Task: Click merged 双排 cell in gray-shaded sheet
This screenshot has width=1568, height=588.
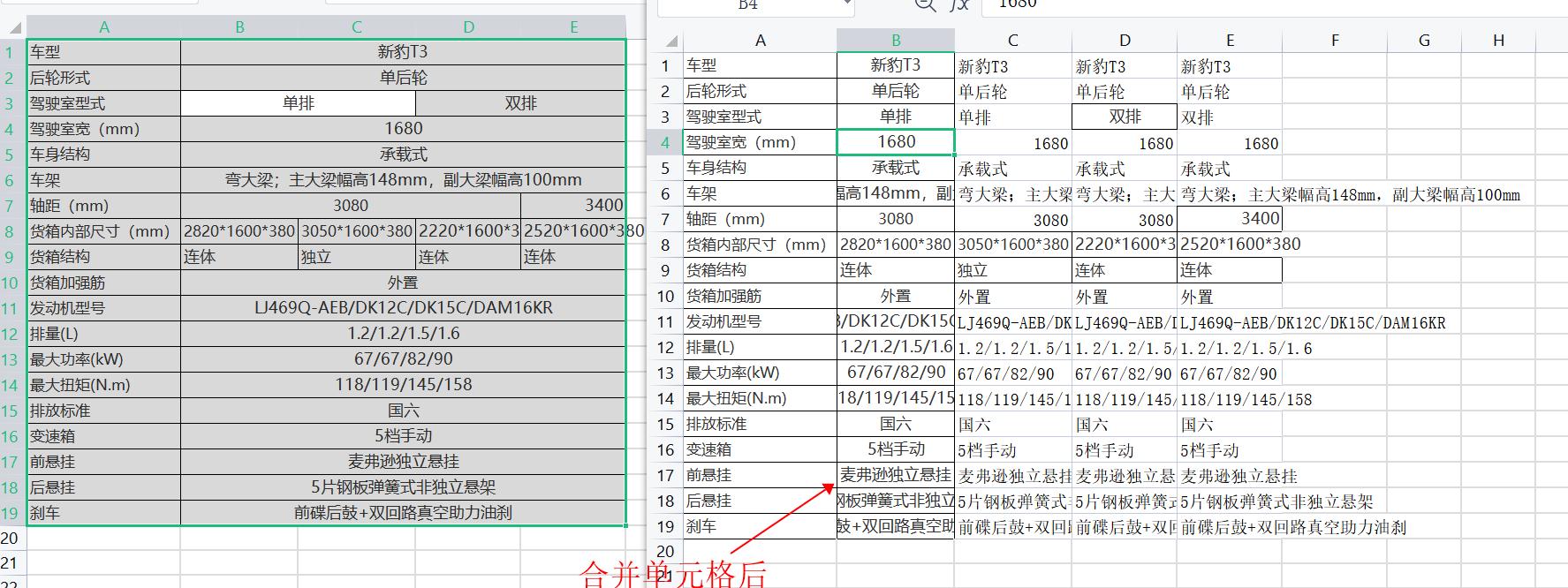Action: pos(521,103)
